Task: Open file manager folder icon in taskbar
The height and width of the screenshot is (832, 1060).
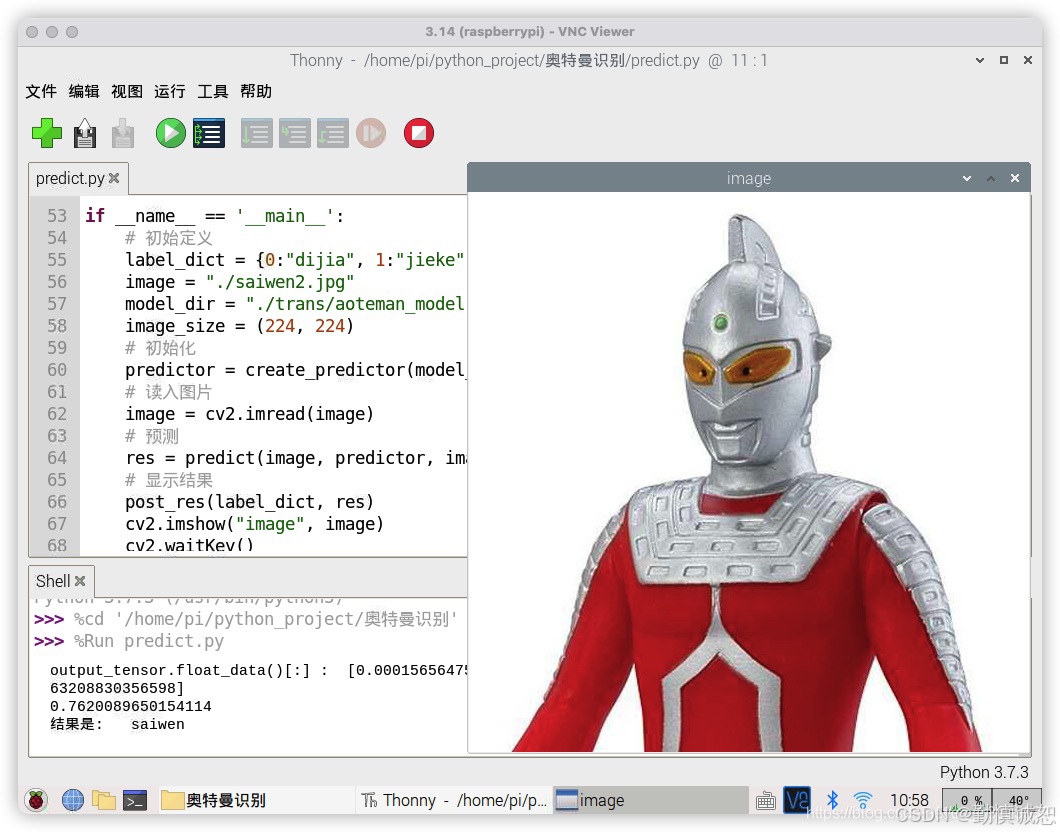Action: click(103, 800)
